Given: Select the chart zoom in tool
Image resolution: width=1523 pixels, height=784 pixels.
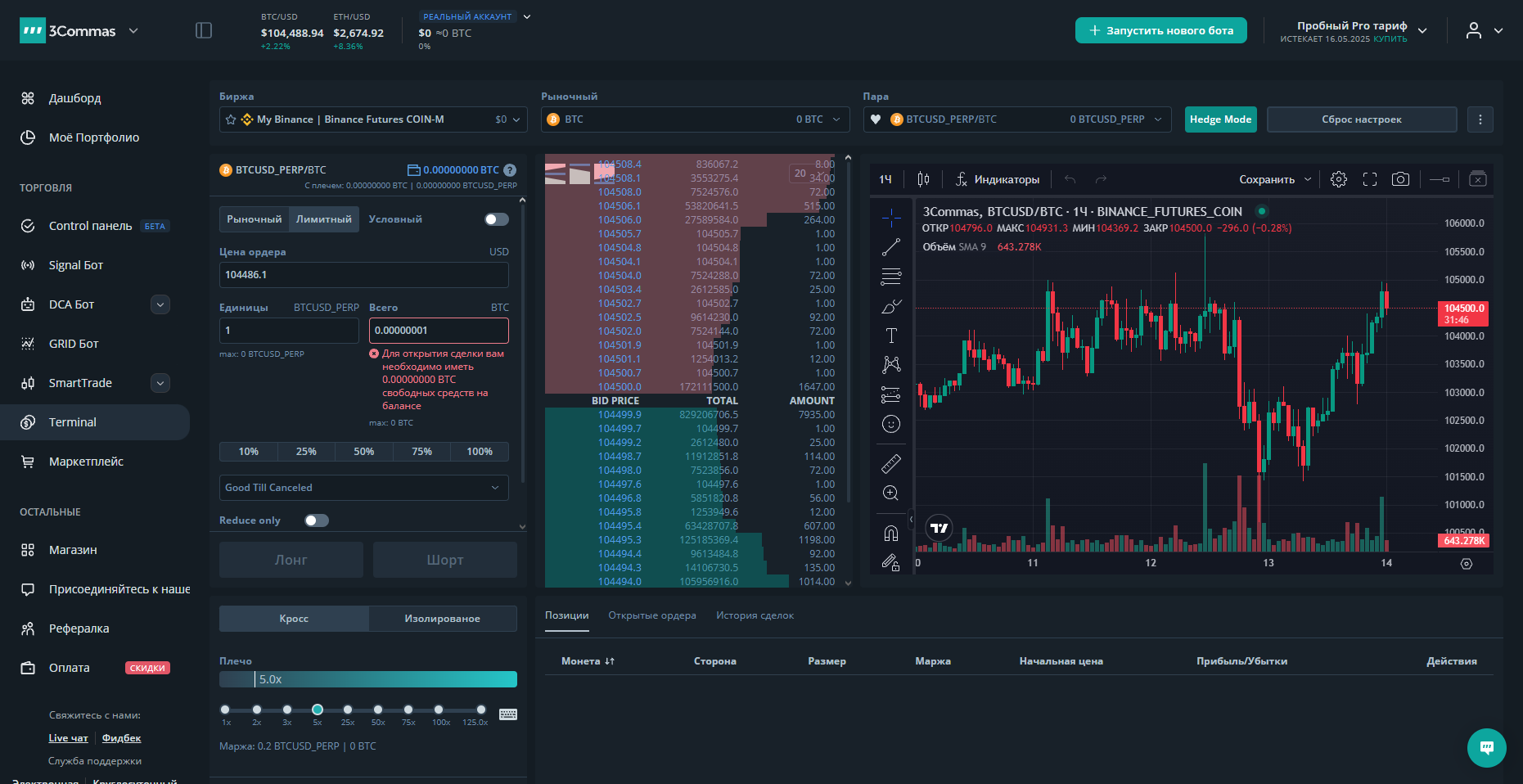Looking at the screenshot, I should [891, 493].
